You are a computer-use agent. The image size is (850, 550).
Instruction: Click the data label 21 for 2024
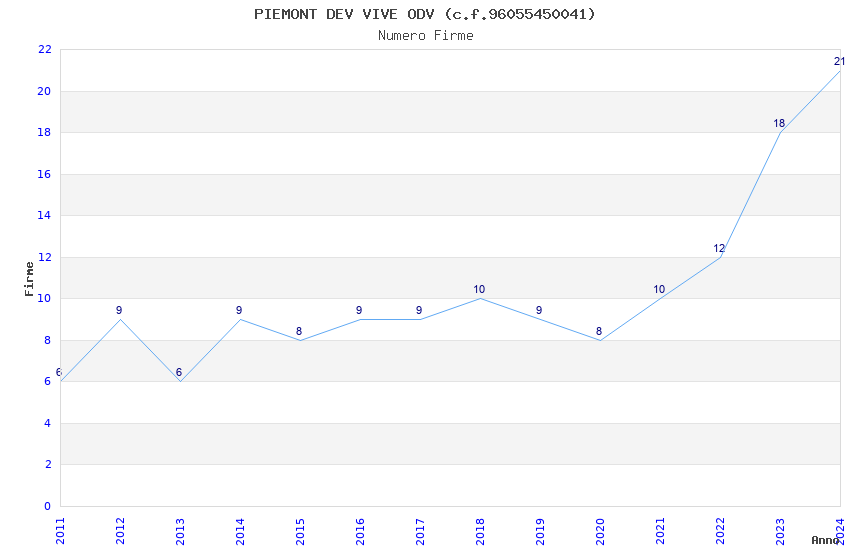[839, 61]
